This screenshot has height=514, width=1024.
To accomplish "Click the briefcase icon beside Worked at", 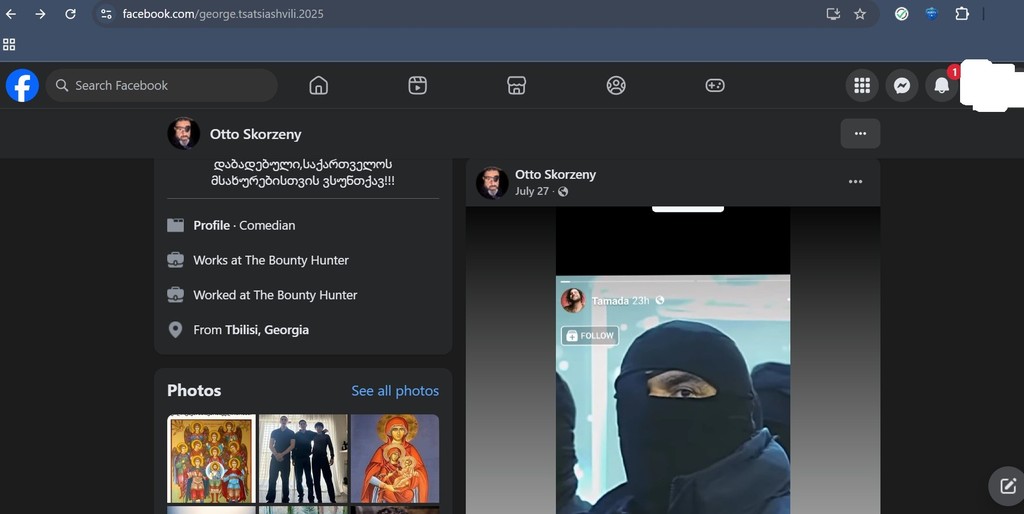I will (x=175, y=295).
